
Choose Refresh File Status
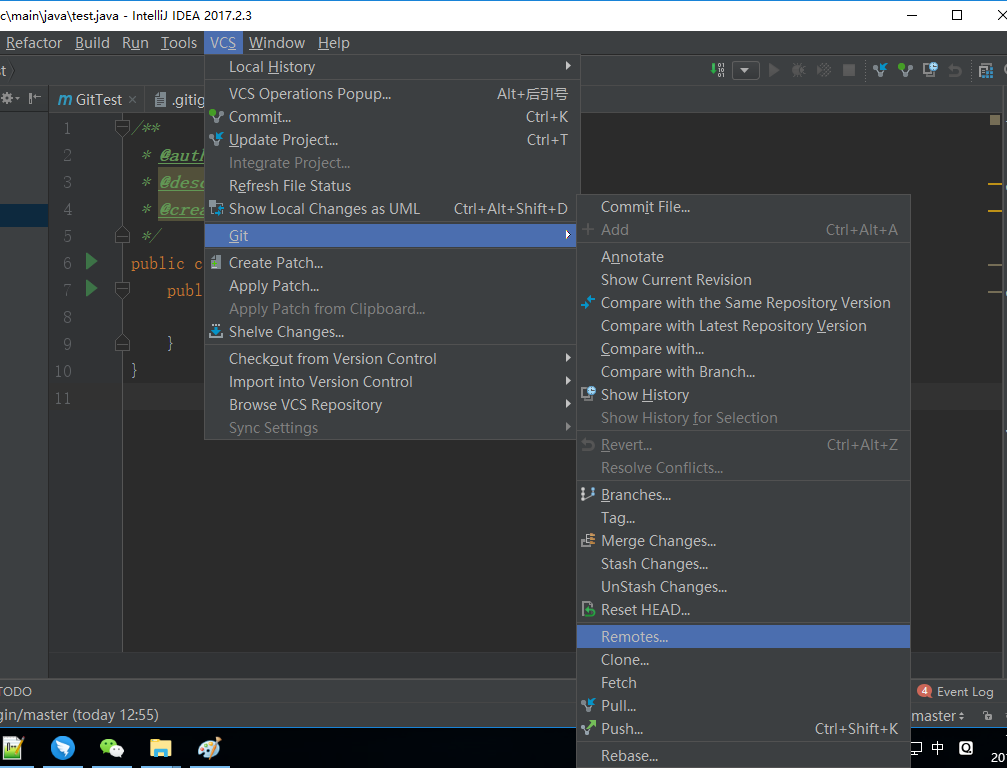[x=392, y=186]
